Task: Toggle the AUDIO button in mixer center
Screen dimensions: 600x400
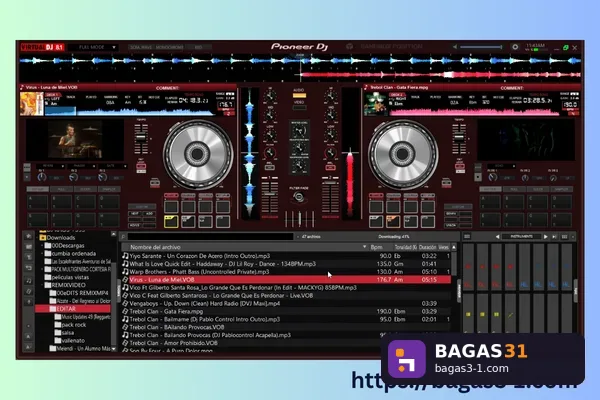Action: [299, 95]
